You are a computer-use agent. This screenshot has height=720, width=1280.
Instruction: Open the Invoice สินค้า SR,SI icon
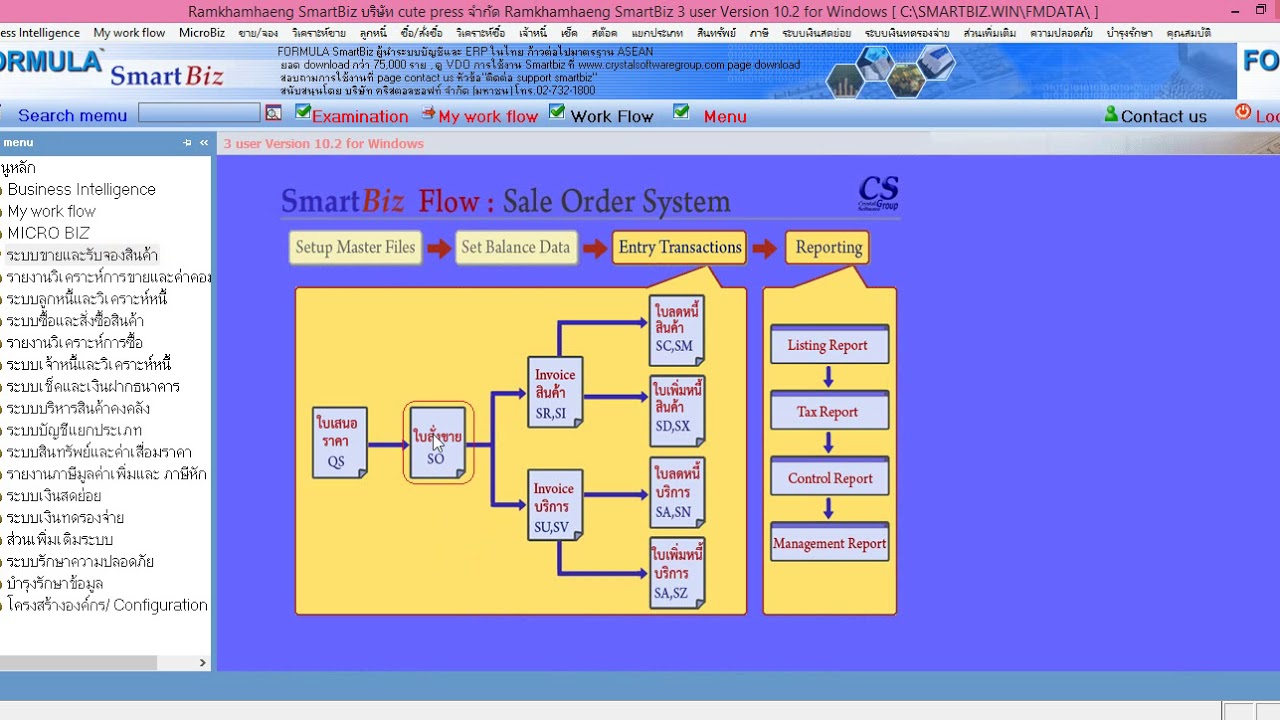(555, 392)
